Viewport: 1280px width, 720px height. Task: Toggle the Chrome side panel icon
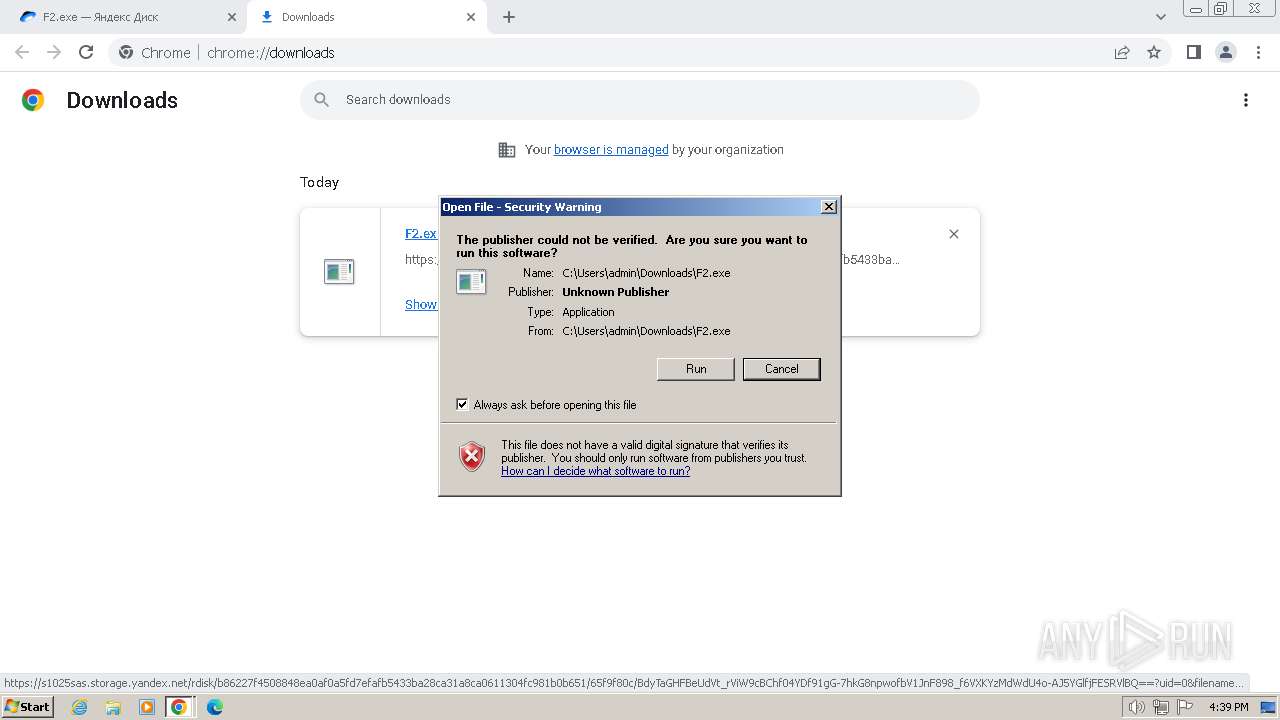pos(1193,52)
